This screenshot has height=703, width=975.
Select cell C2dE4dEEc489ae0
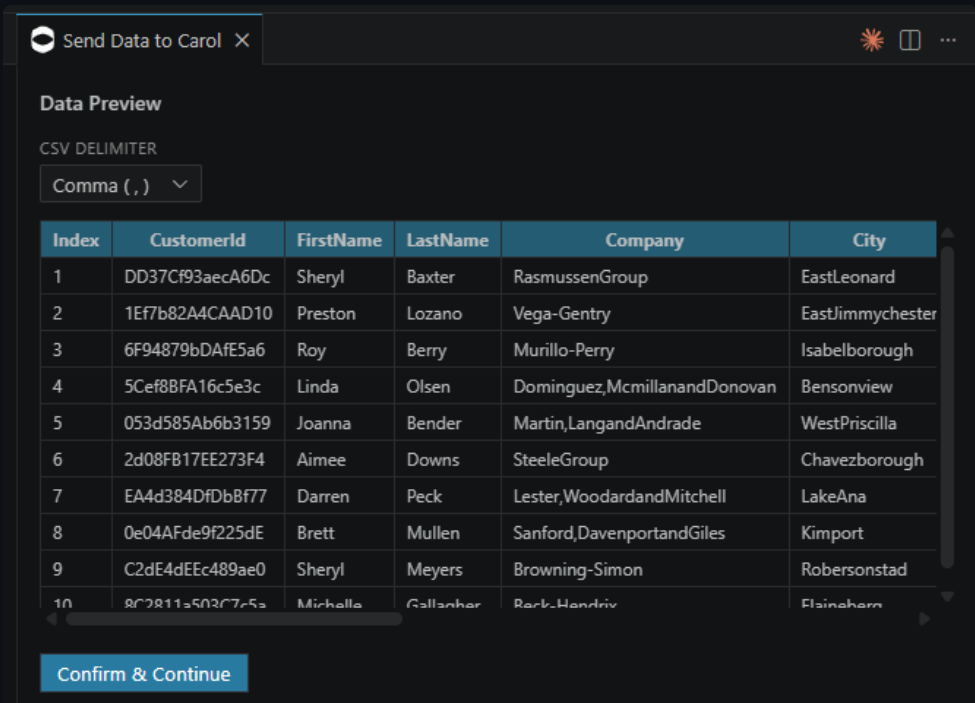(x=198, y=570)
